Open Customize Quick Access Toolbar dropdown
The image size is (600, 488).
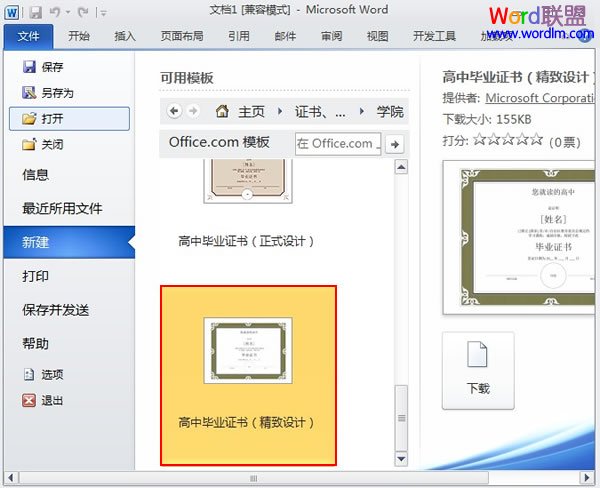pos(103,13)
